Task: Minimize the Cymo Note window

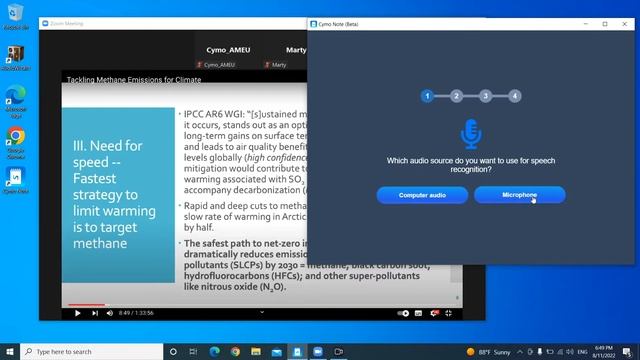Action: (x=586, y=24)
